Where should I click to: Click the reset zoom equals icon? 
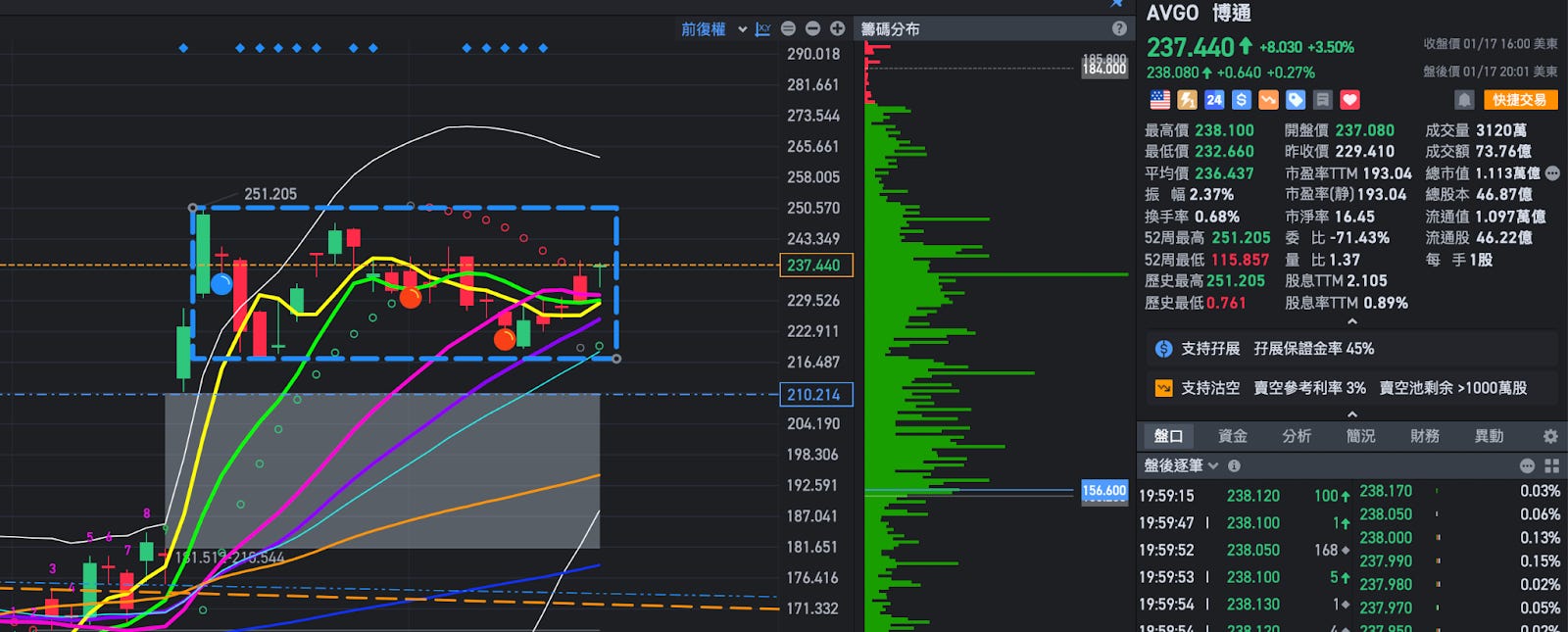coord(788,29)
